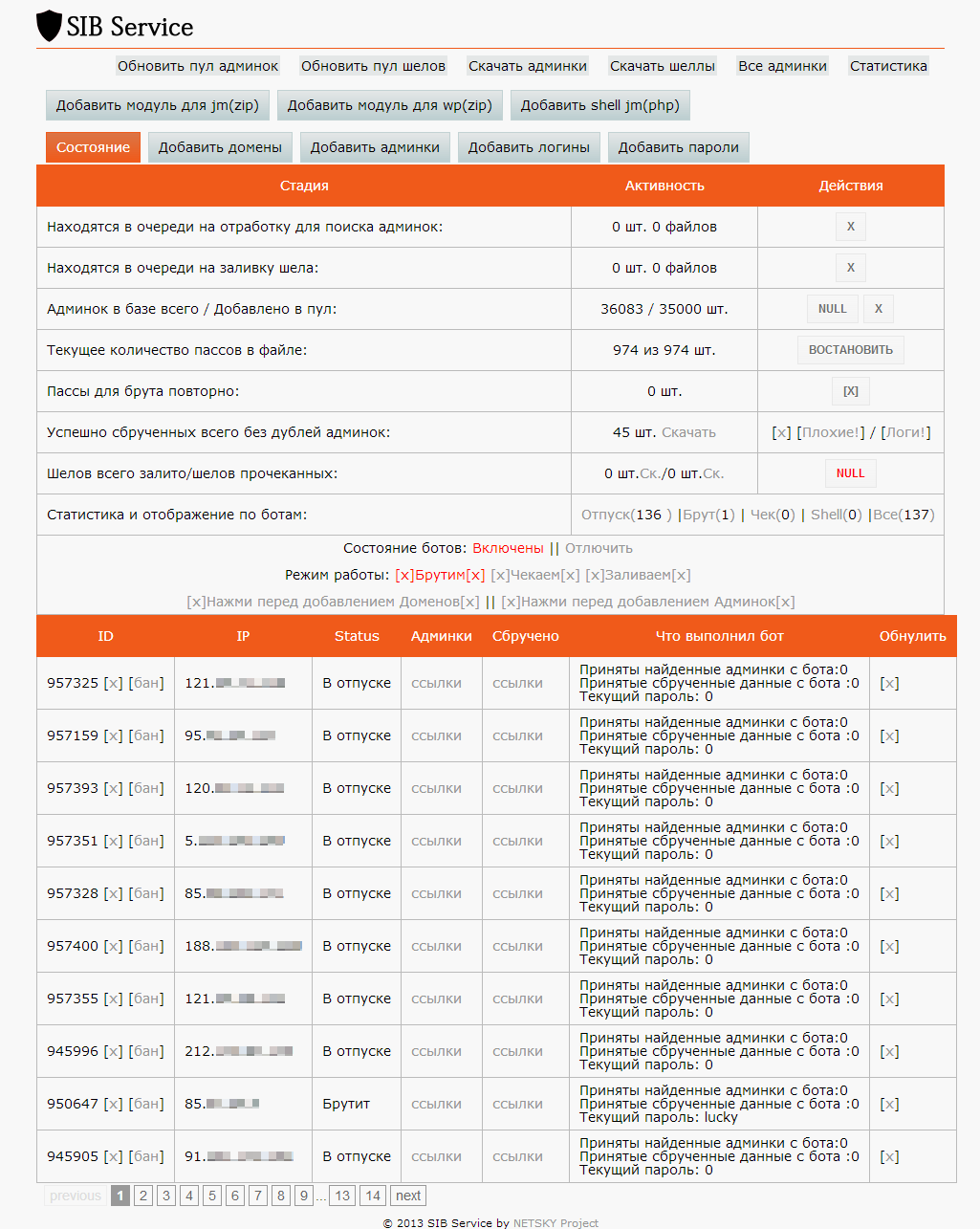This screenshot has width=980, height=1229.
Task: Click the Скачать админки link
Action: point(528,66)
